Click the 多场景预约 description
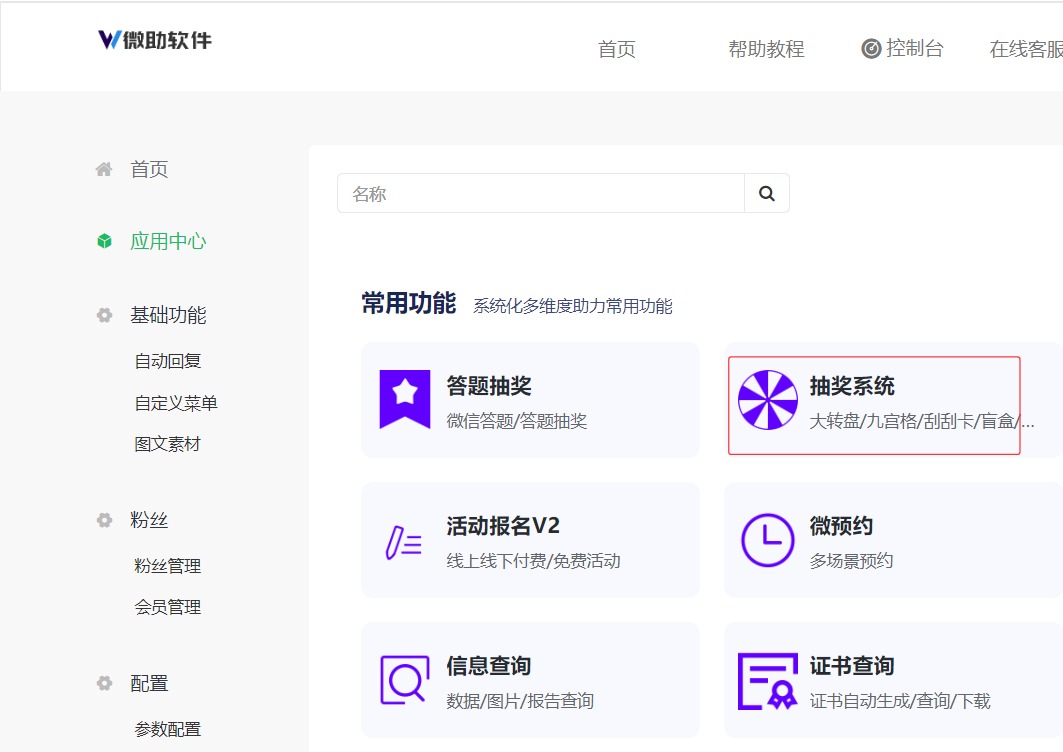This screenshot has width=1063, height=752. (x=851, y=561)
